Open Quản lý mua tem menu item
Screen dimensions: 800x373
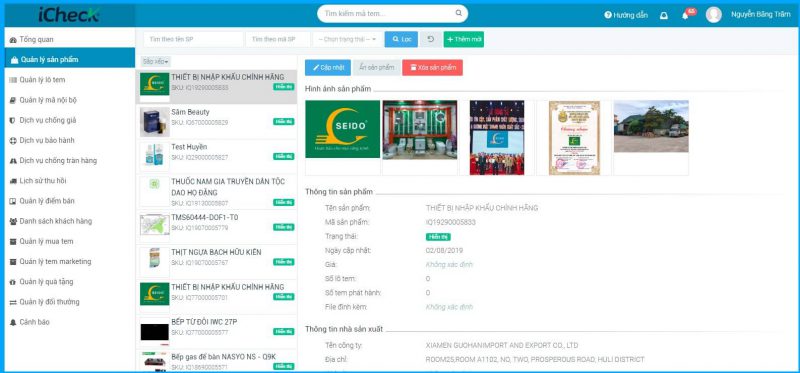pos(69,241)
